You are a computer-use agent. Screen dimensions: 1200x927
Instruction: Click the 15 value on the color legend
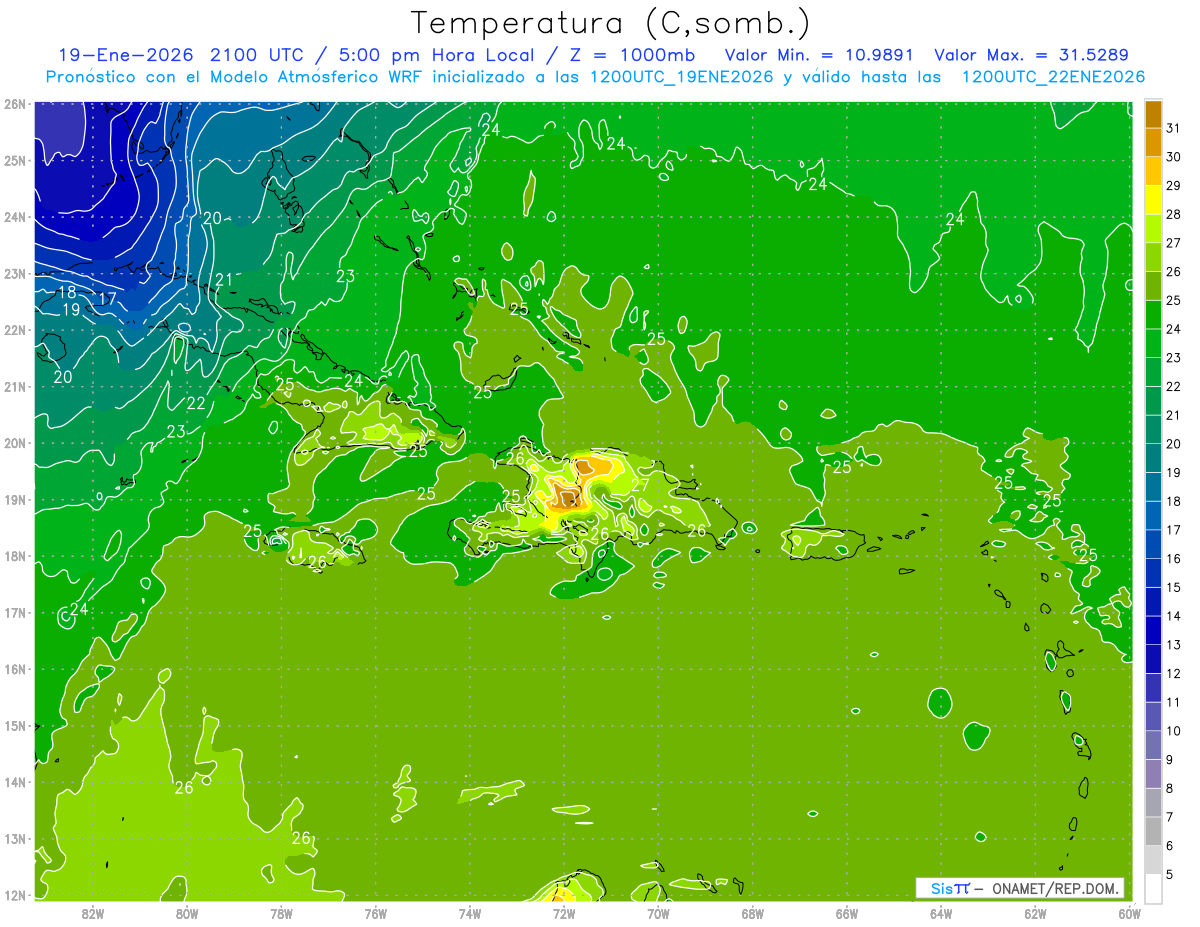(x=1173, y=588)
